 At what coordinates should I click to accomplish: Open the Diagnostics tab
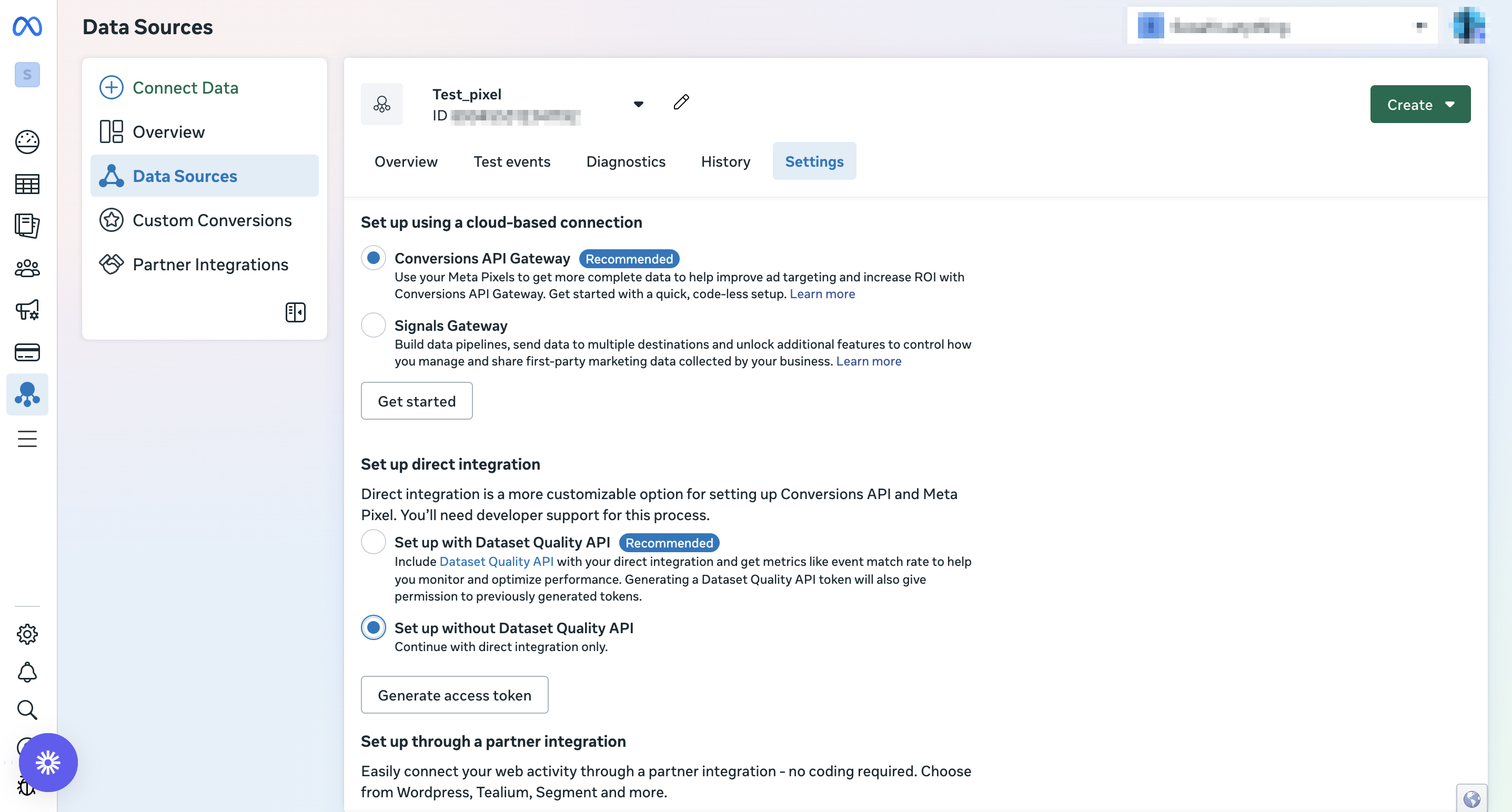coord(626,161)
